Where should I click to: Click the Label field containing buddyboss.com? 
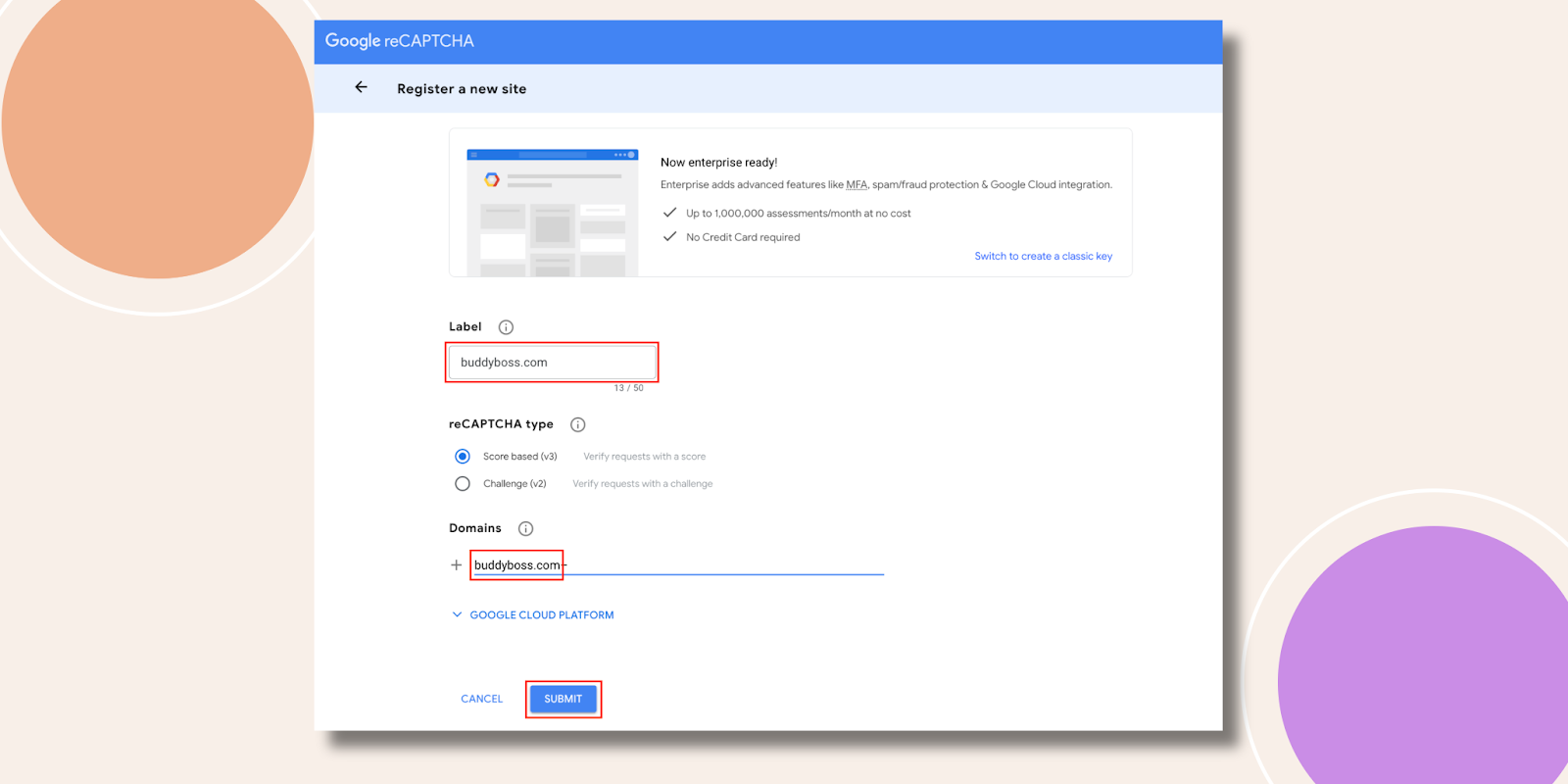(552, 363)
